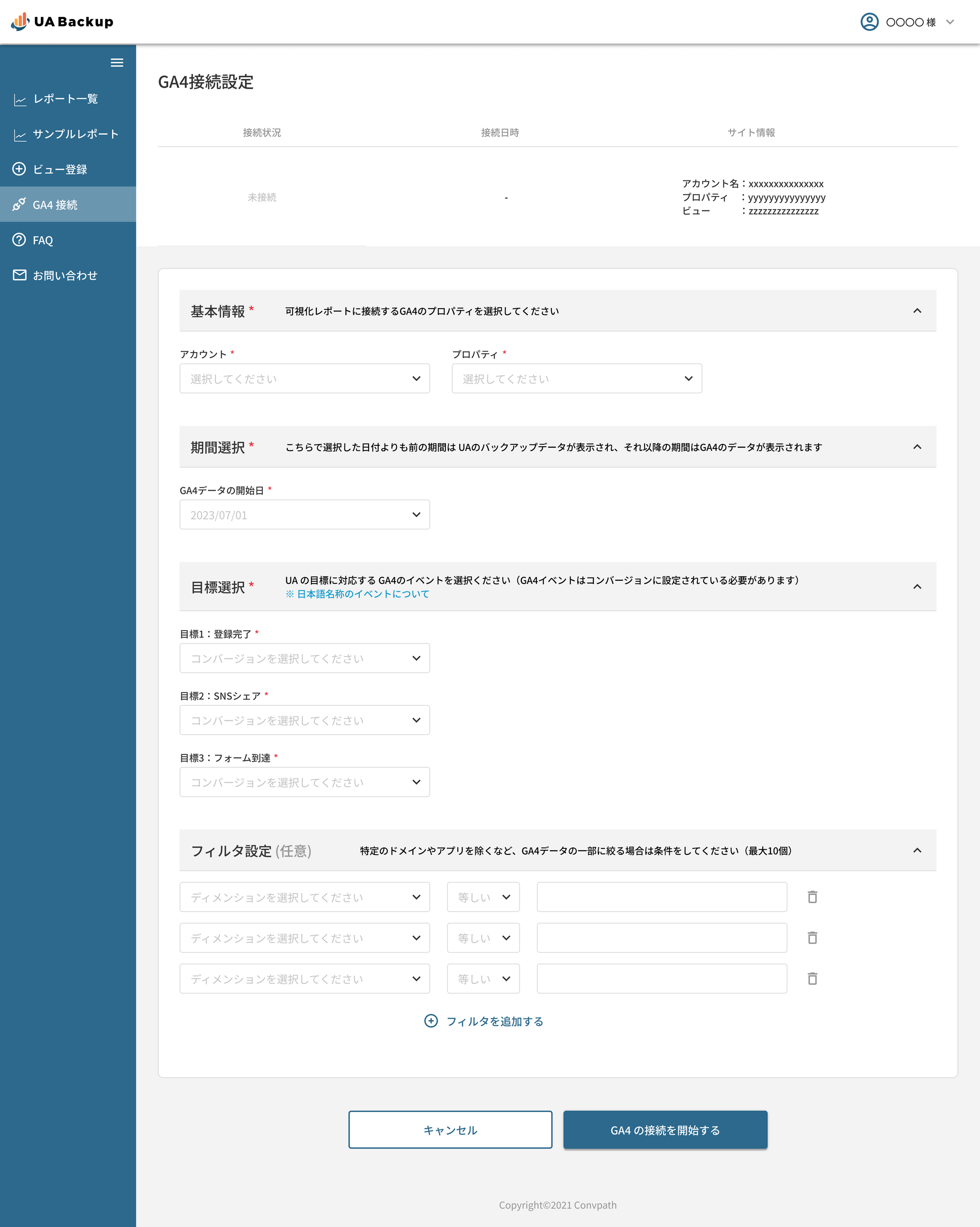Screen dimensions: 980x1227
Task: Click the first filter value text field
Action: point(661,897)
